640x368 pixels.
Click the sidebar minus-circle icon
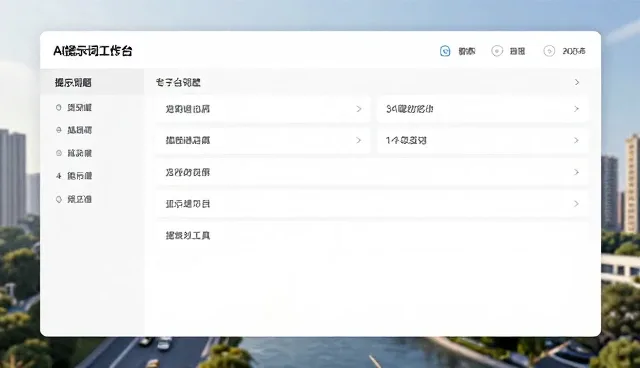tap(58, 130)
